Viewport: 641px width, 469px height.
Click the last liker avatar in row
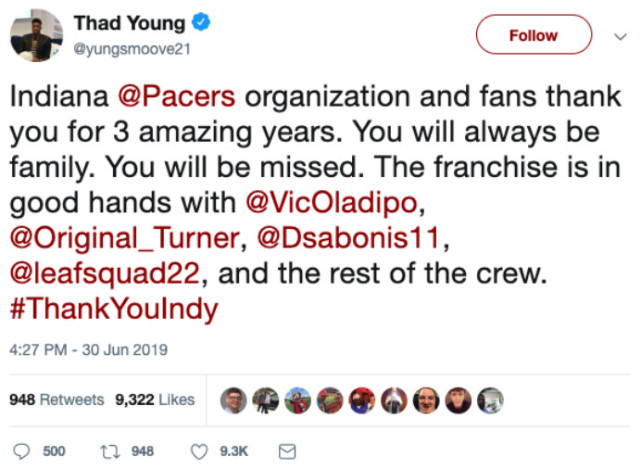pyautogui.click(x=490, y=400)
